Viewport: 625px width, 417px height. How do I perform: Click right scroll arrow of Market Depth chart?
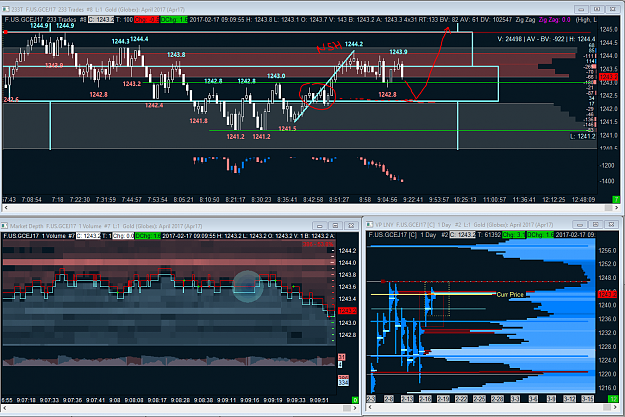(x=354, y=408)
